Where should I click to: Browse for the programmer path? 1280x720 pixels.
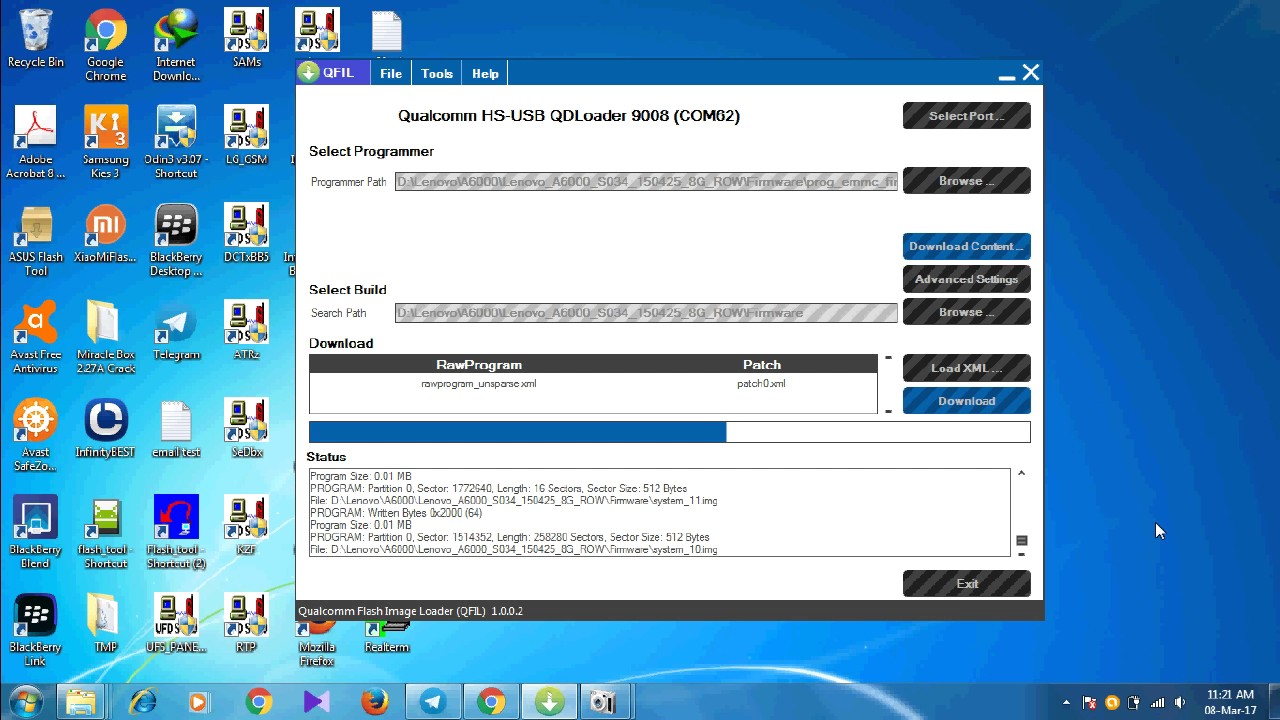pos(966,181)
